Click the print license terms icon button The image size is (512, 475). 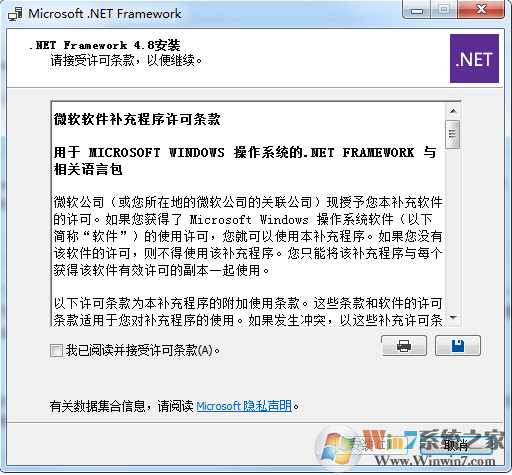(x=404, y=346)
